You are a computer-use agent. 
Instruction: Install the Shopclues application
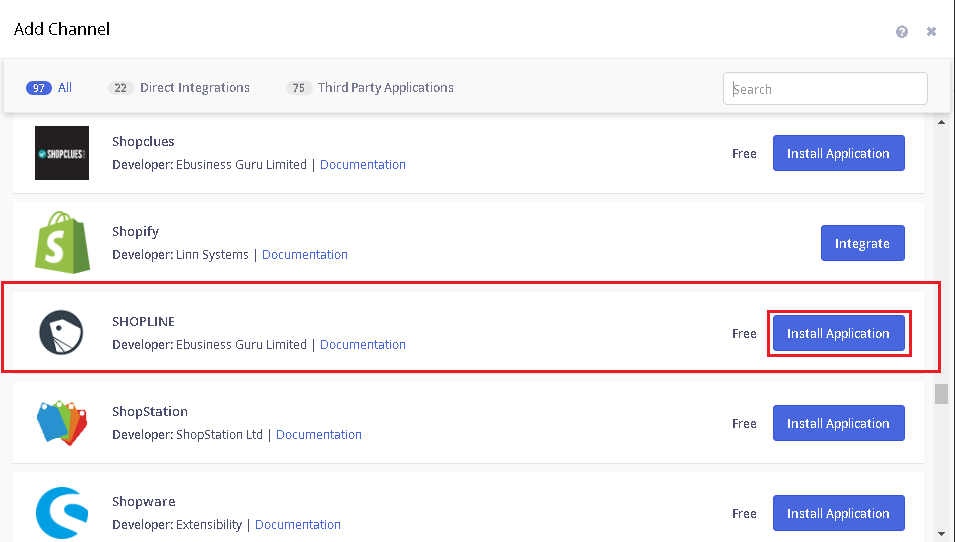click(x=839, y=153)
